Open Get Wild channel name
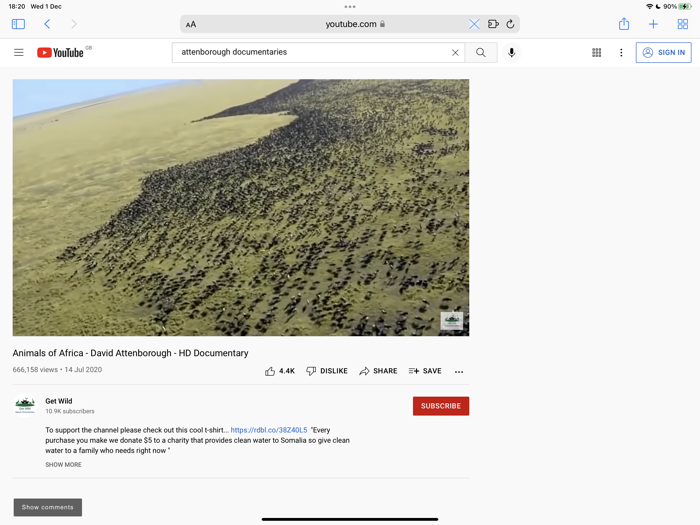Image resolution: width=700 pixels, height=525 pixels. click(x=58, y=401)
